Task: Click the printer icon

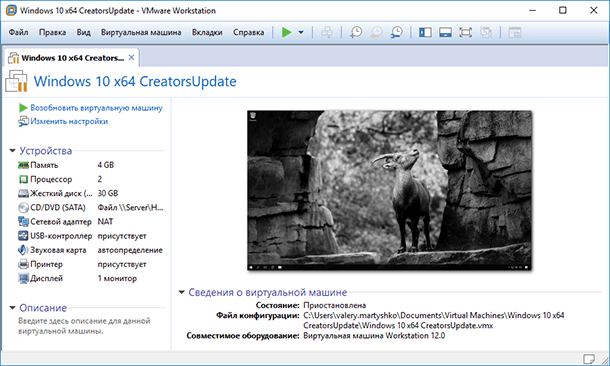Action: tap(23, 264)
